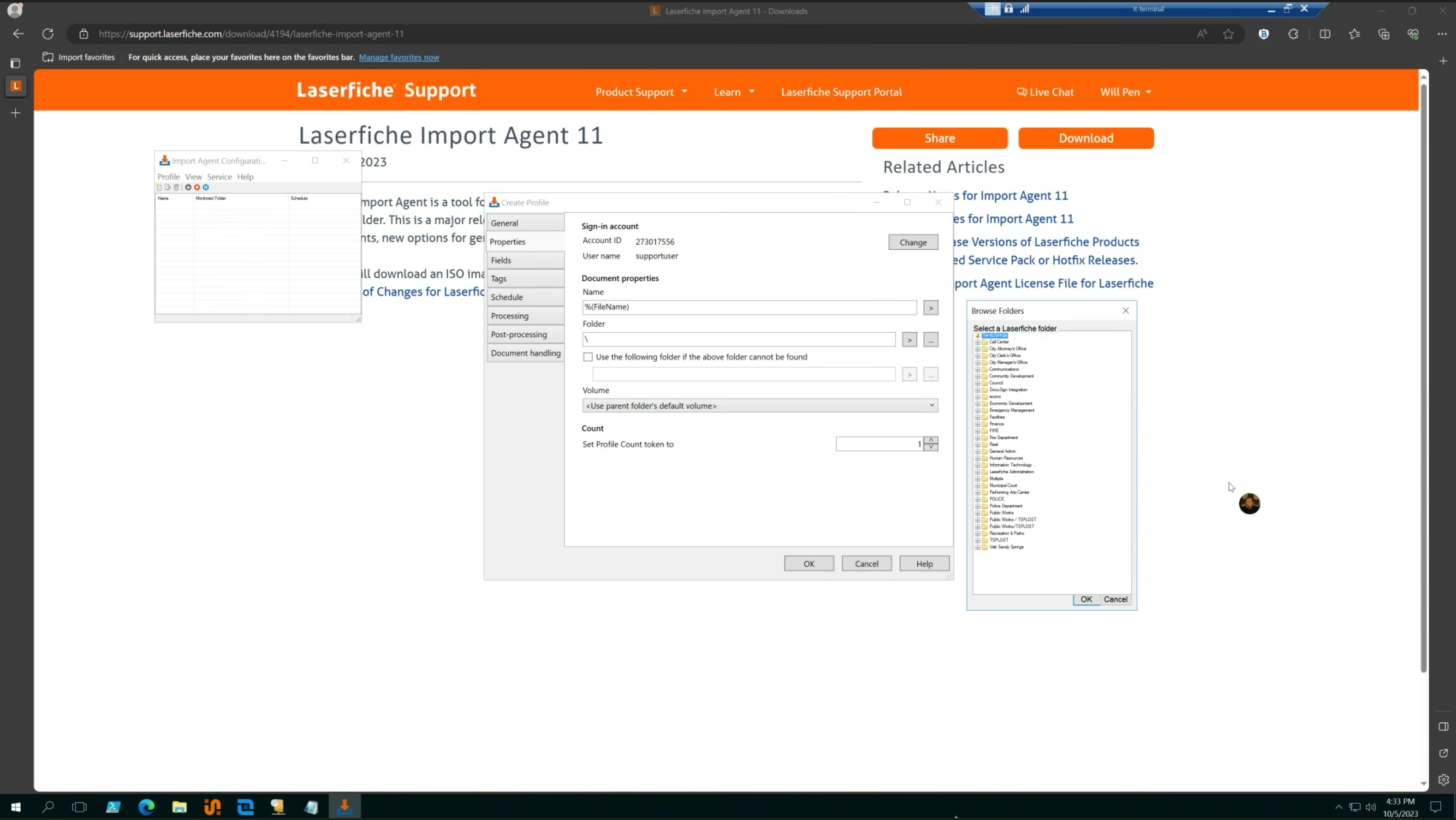This screenshot has height=820, width=1456.
Task: Click the Delete profile trash icon
Action: point(176,187)
